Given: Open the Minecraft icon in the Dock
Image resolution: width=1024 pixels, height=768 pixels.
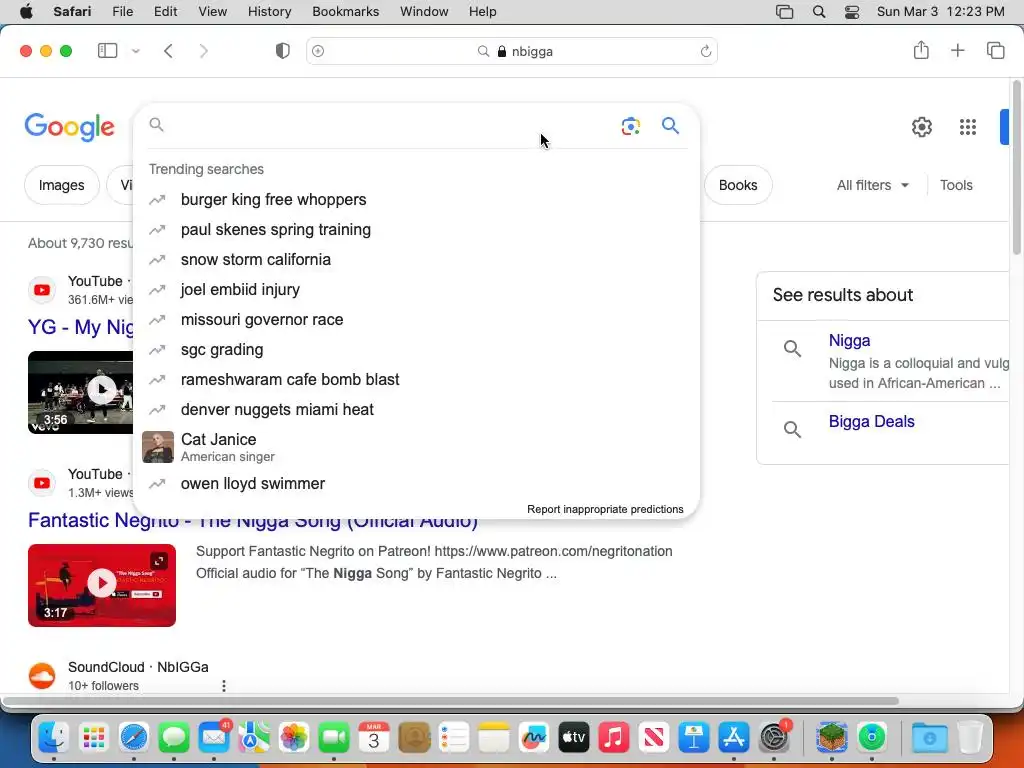Looking at the screenshot, I should click(831, 738).
